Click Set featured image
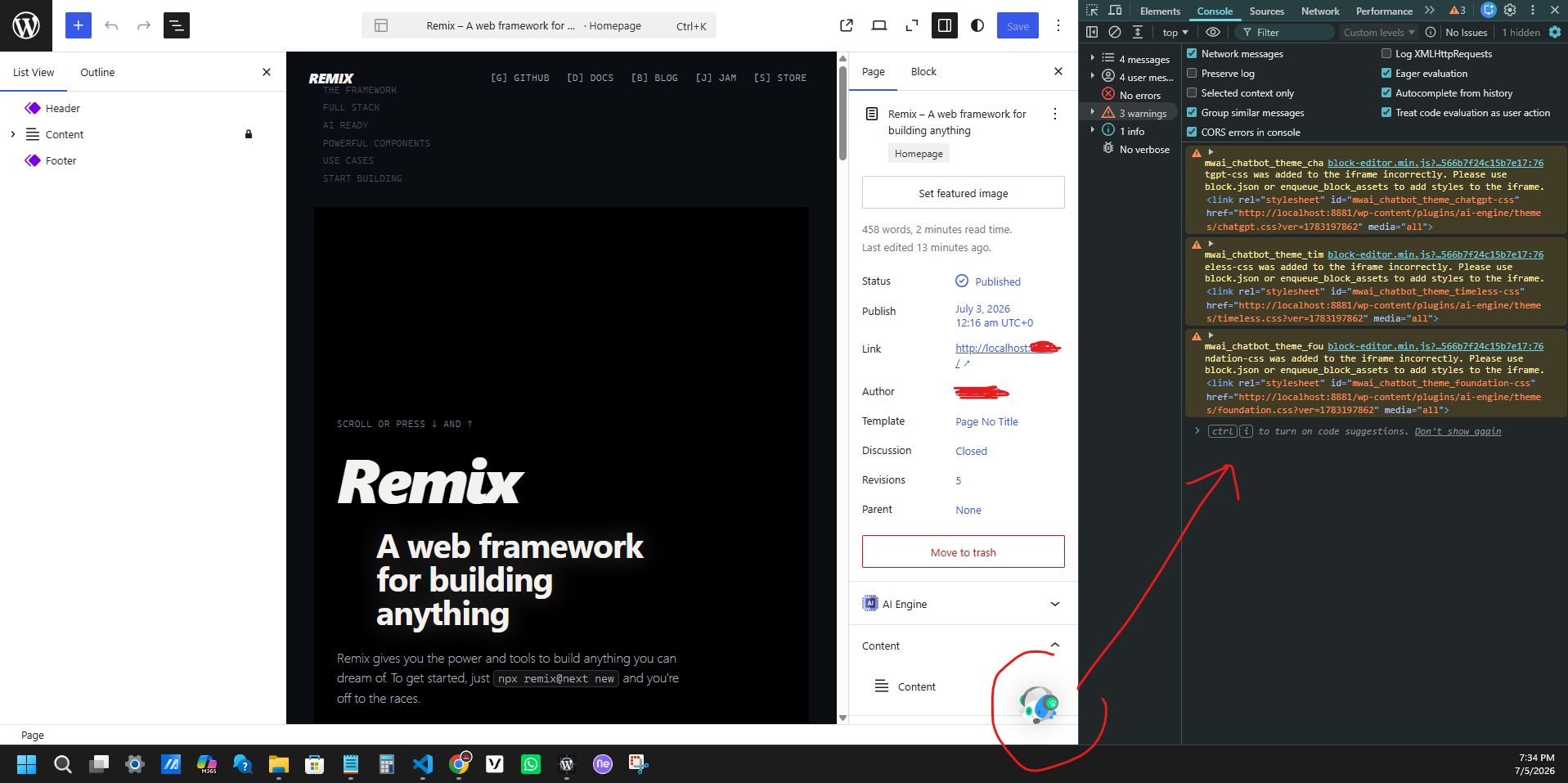1568x783 pixels. click(964, 193)
